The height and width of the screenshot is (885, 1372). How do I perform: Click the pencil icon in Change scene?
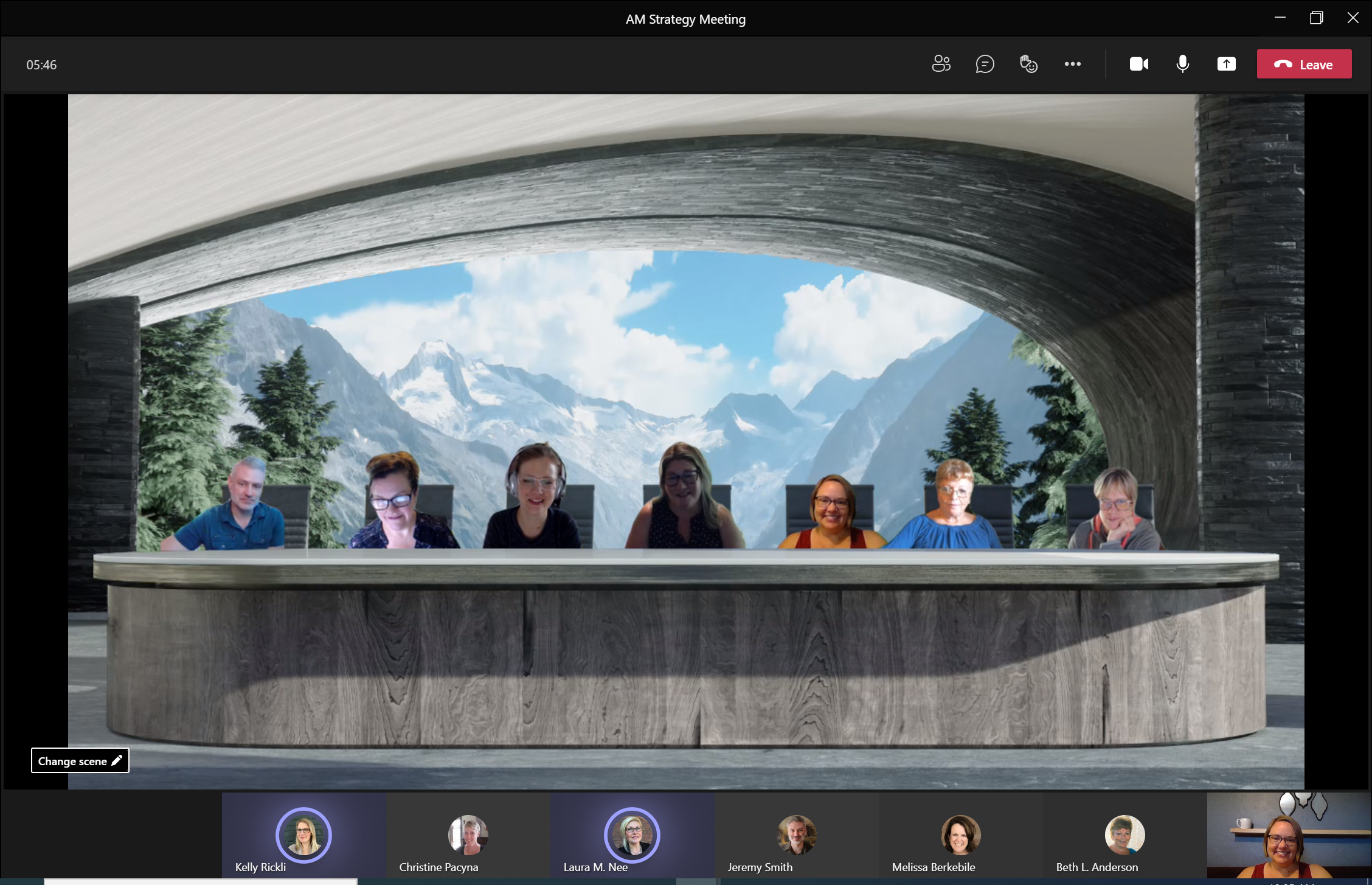tap(117, 760)
